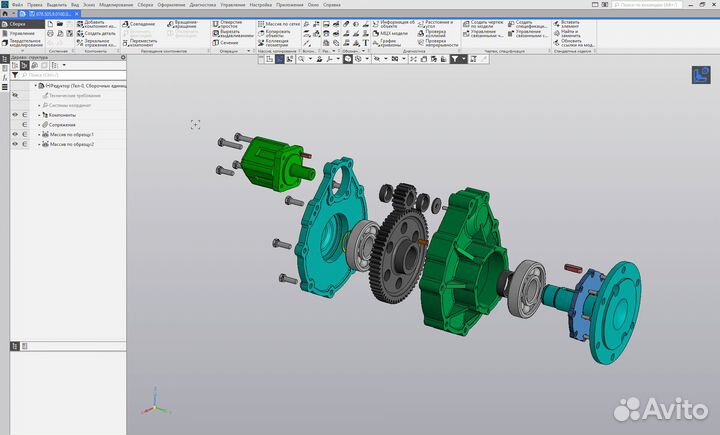Screen dimensions: 720x435
Task: Click Копировать объекты tool
Action: coord(274,34)
